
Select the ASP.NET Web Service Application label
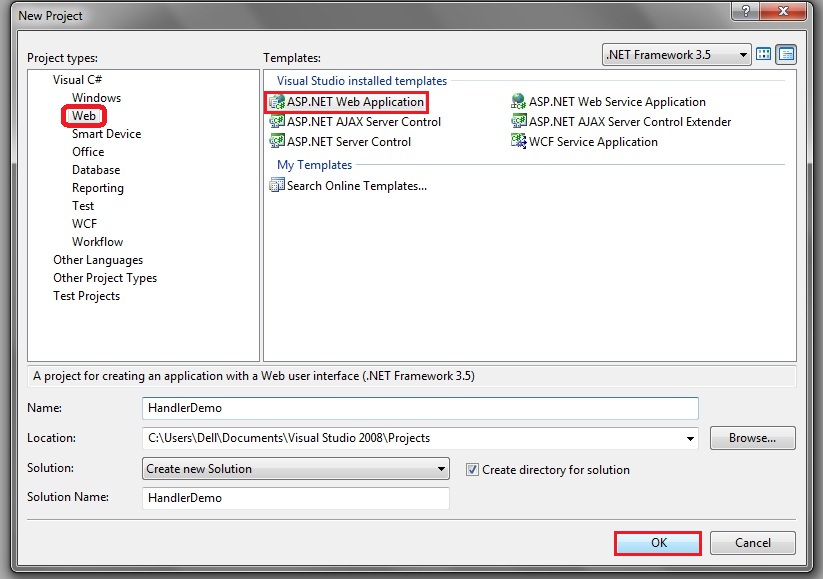point(617,102)
